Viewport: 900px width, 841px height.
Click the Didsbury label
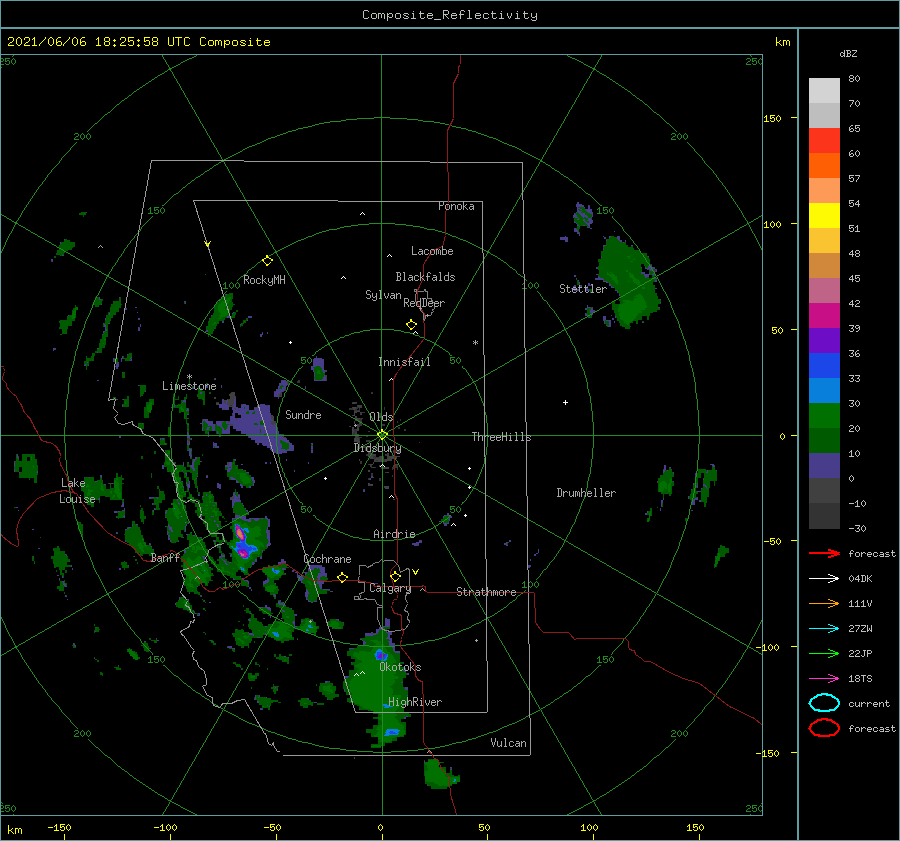tap(378, 448)
